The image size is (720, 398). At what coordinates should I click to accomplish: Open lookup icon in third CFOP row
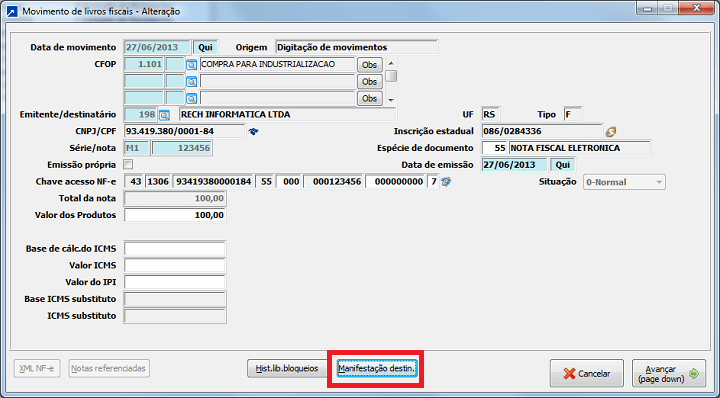[x=191, y=98]
